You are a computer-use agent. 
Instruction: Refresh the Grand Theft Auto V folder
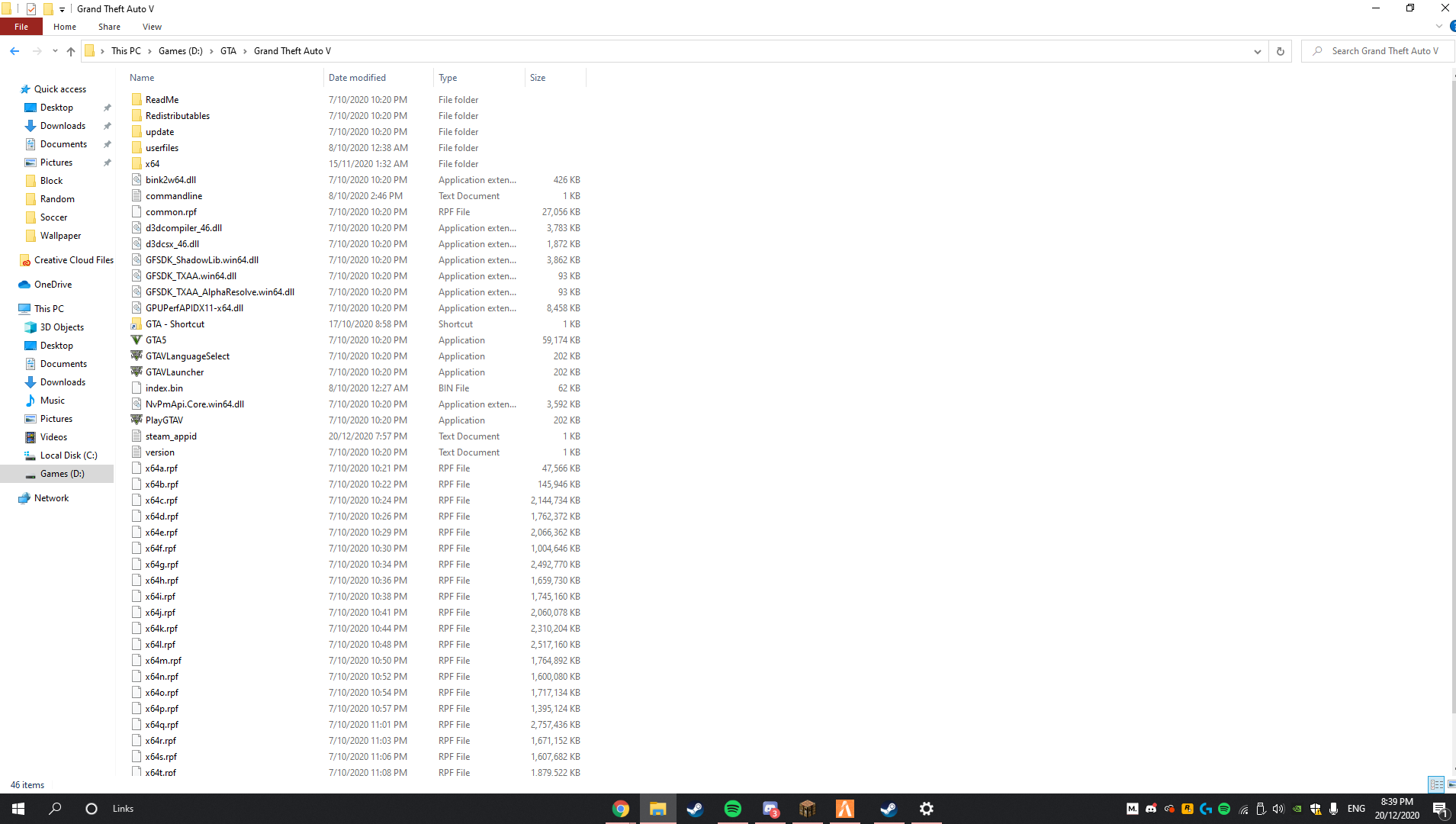pyautogui.click(x=1281, y=51)
